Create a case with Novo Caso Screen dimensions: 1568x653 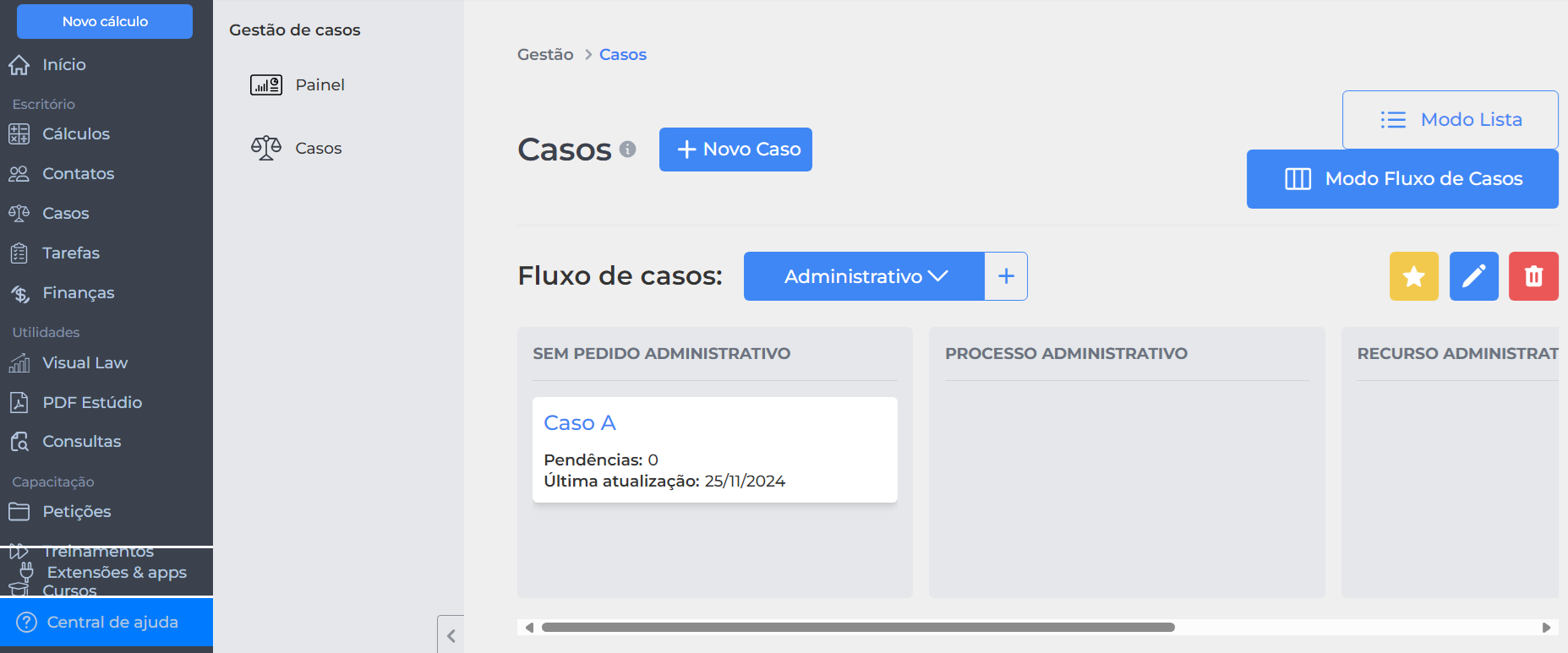point(735,150)
